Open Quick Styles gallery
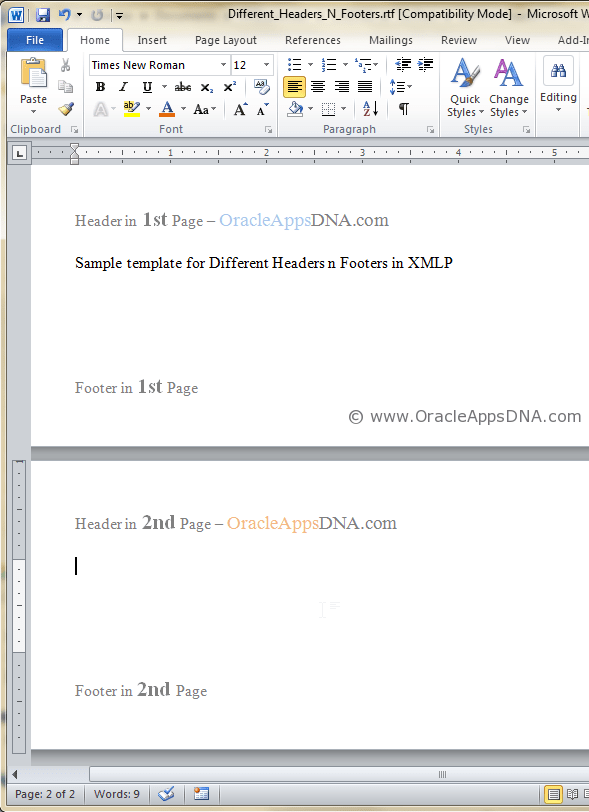 click(x=465, y=88)
